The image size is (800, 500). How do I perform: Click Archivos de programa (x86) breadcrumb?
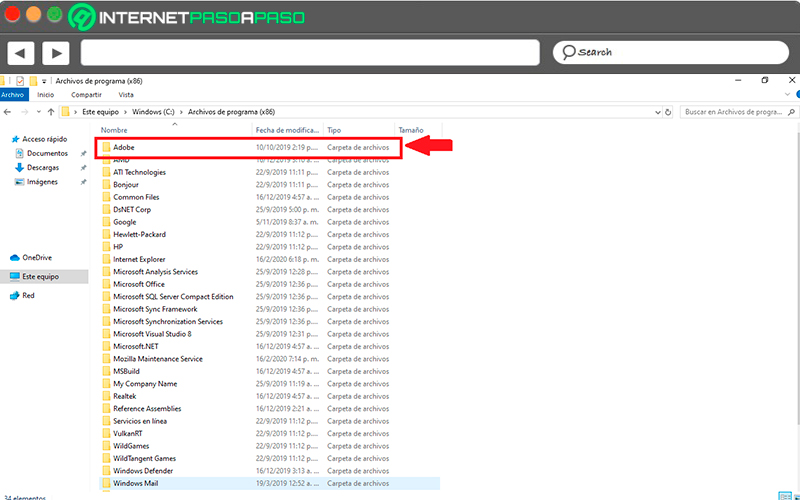231,112
